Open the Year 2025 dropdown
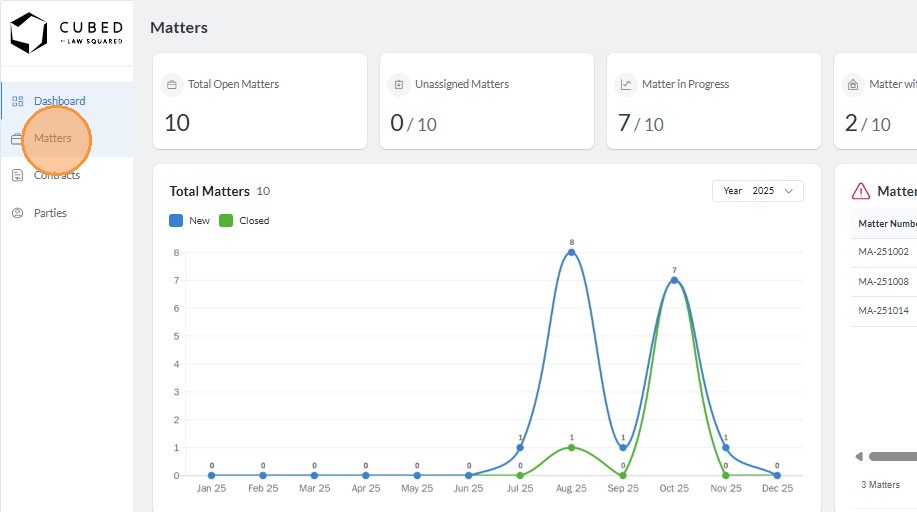The height and width of the screenshot is (512, 917). point(757,191)
